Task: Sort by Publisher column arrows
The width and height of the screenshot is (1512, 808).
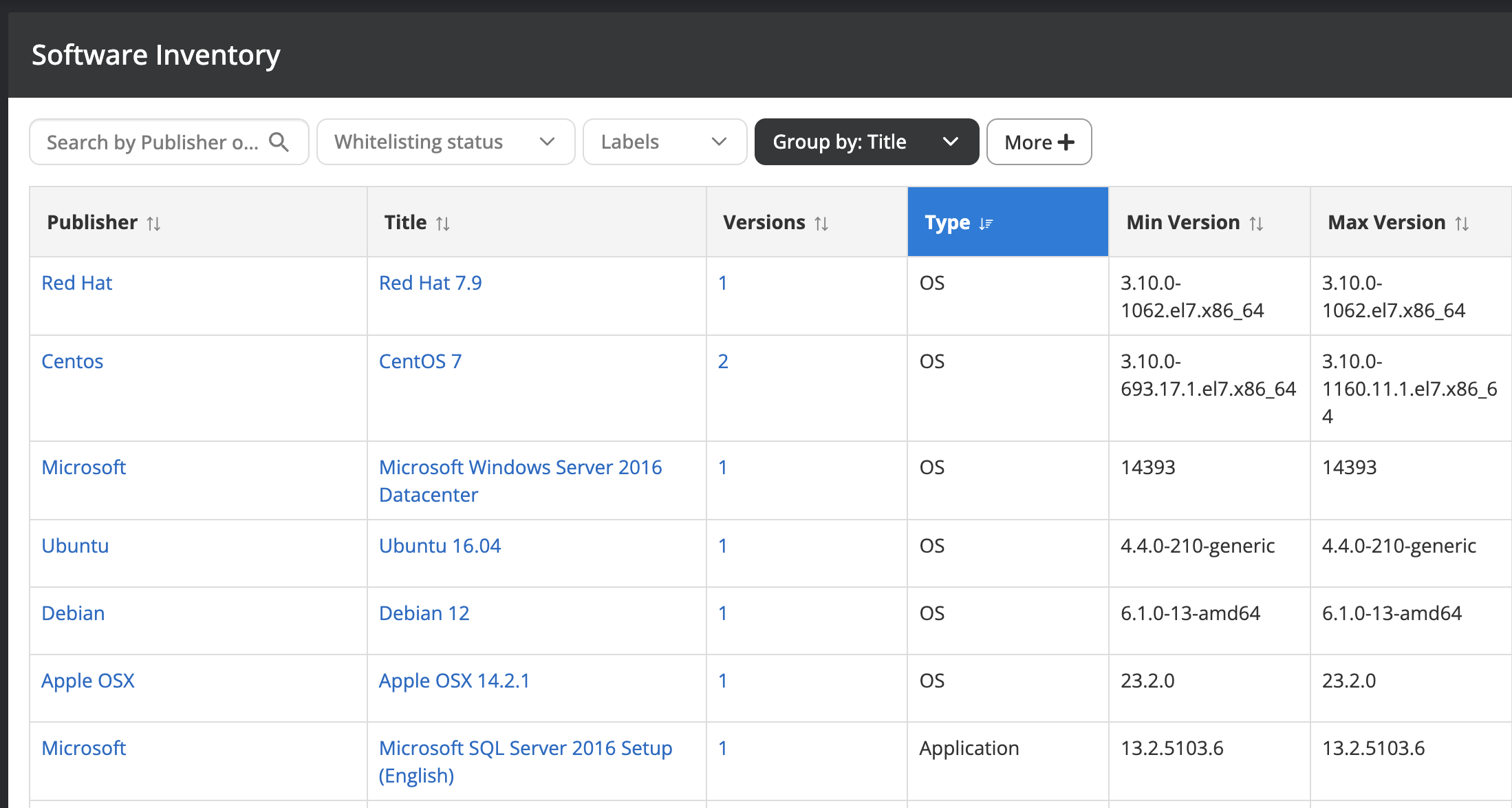Action: (x=153, y=224)
